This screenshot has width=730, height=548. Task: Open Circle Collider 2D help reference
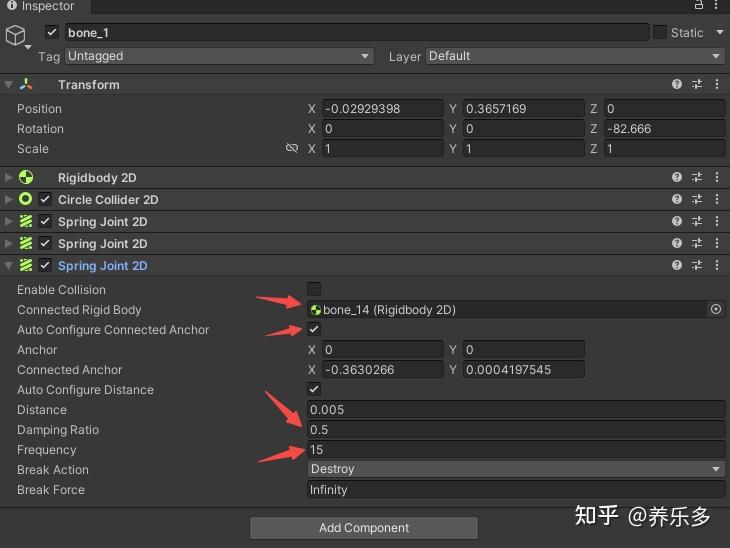pos(676,199)
